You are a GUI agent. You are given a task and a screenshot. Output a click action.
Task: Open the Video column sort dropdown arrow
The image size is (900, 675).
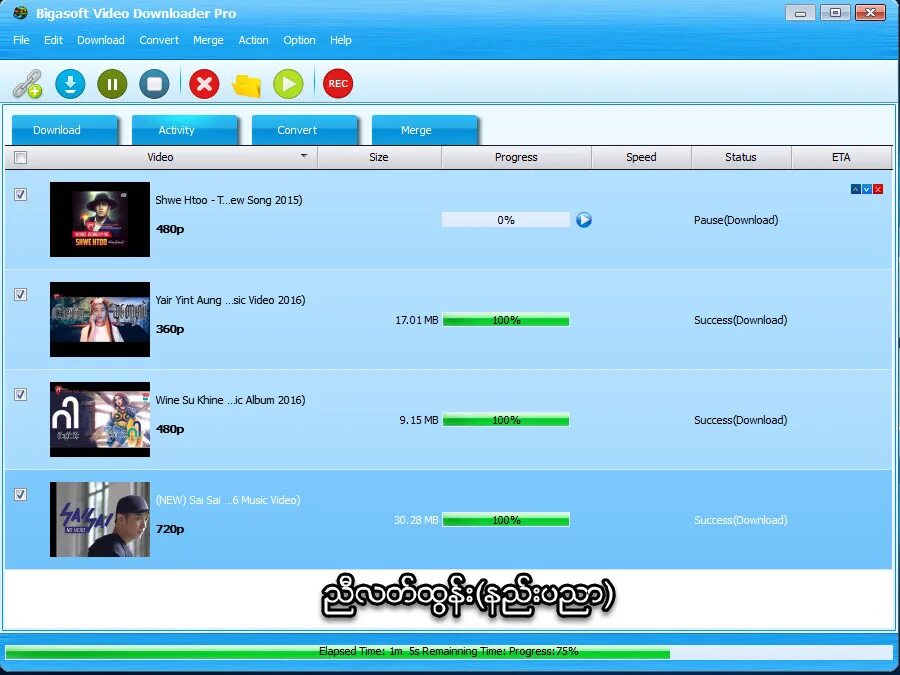coord(304,156)
